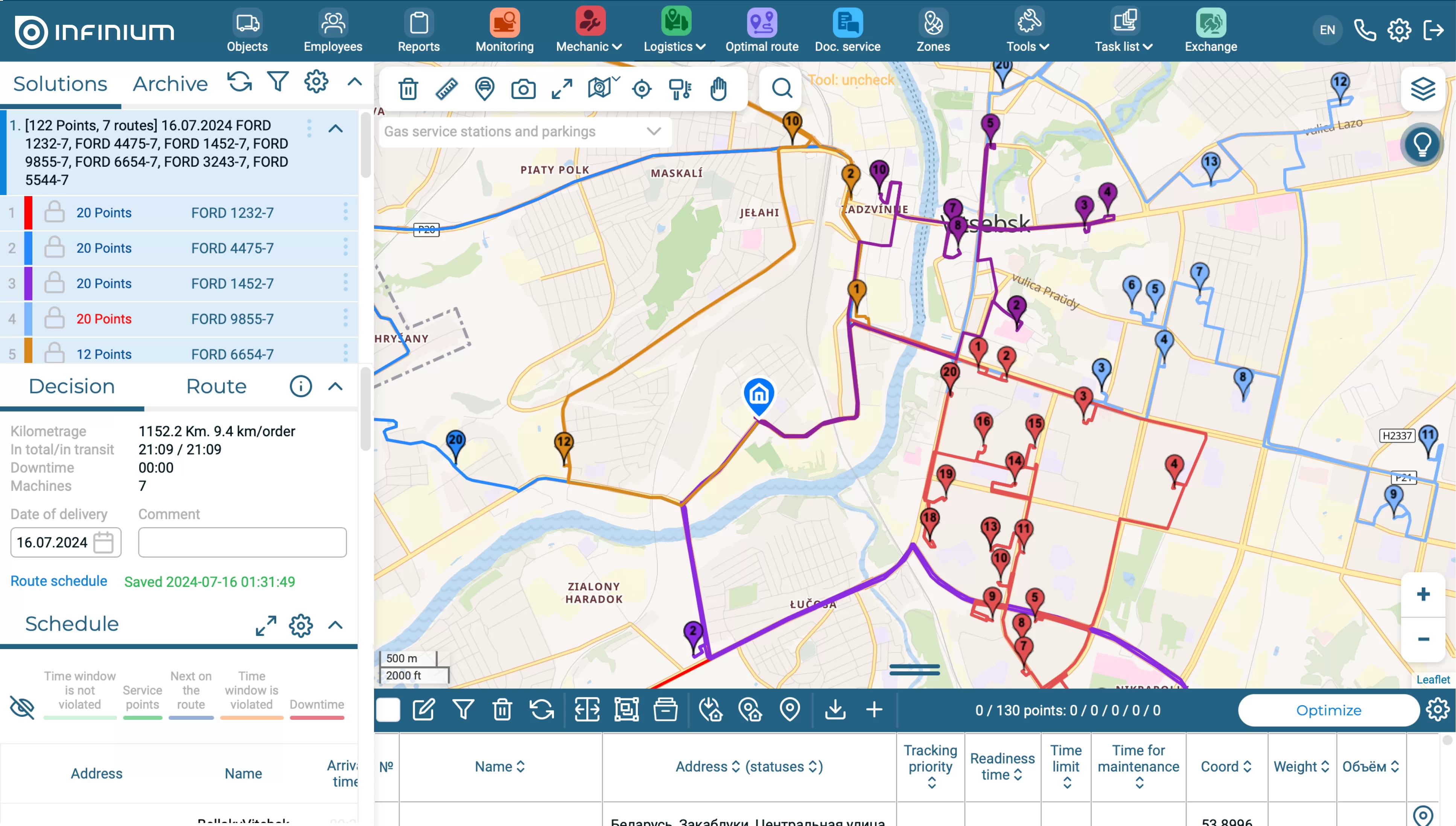Image resolution: width=1456 pixels, height=826 pixels.
Task: Open the Tools dropdown menu
Action: click(x=1027, y=30)
